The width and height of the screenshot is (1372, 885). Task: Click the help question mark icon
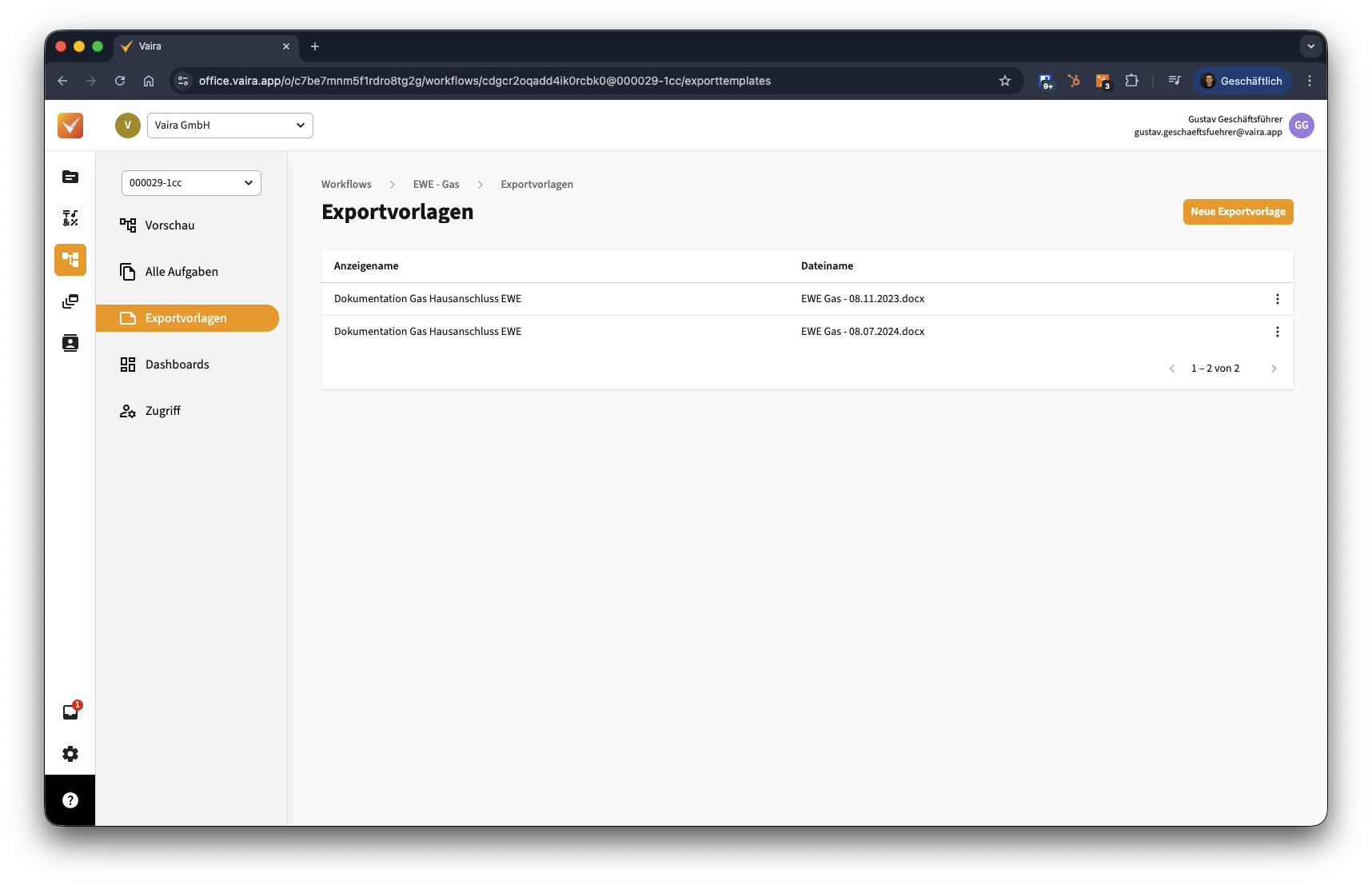[x=70, y=800]
